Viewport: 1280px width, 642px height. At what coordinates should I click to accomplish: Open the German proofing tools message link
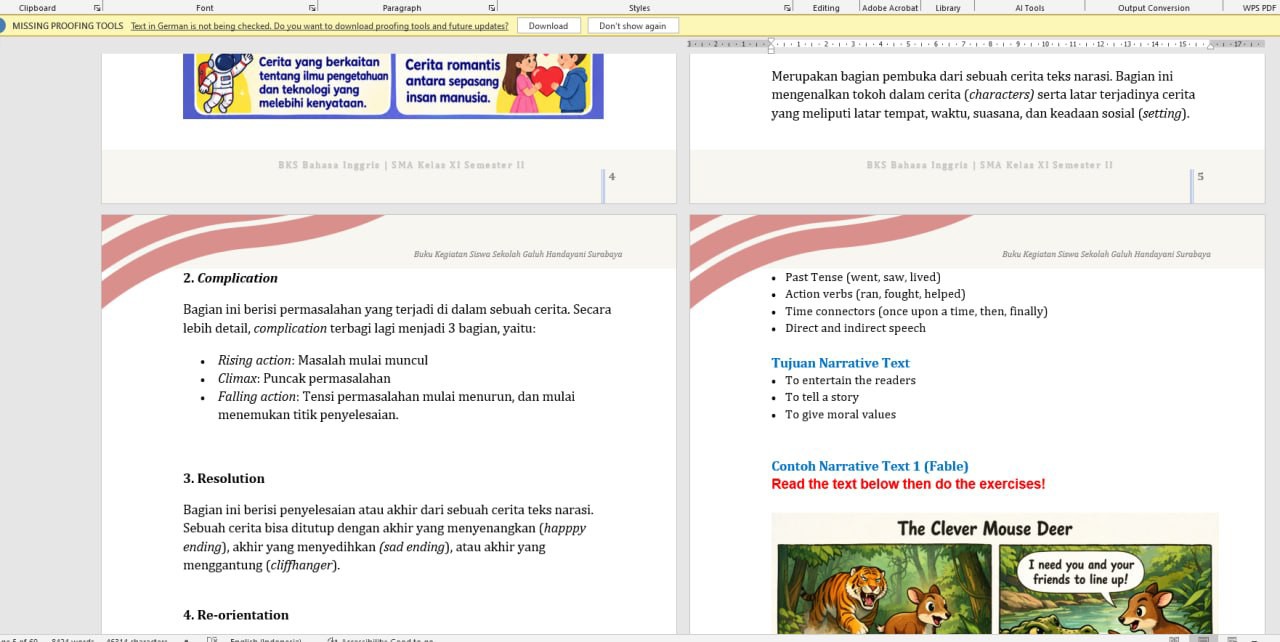pyautogui.click(x=320, y=26)
